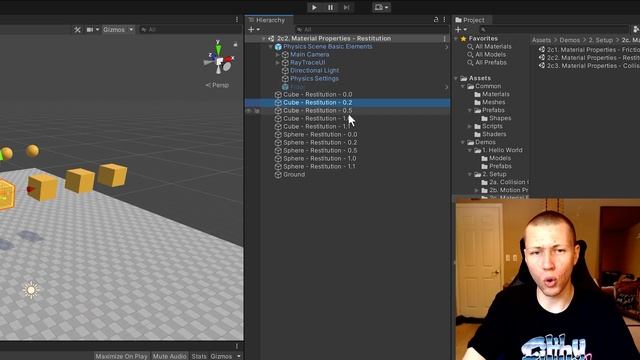
Task: Click the Step frame button
Action: (346, 7)
